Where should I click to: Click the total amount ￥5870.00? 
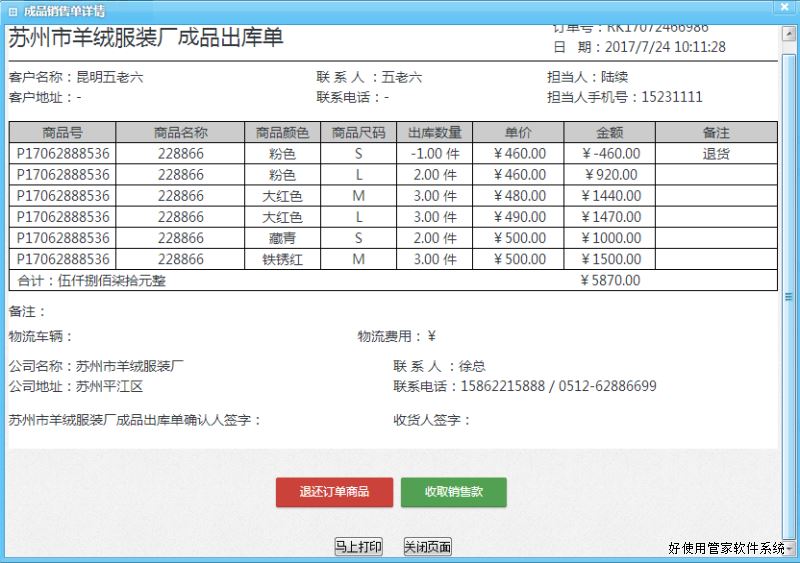(609, 281)
